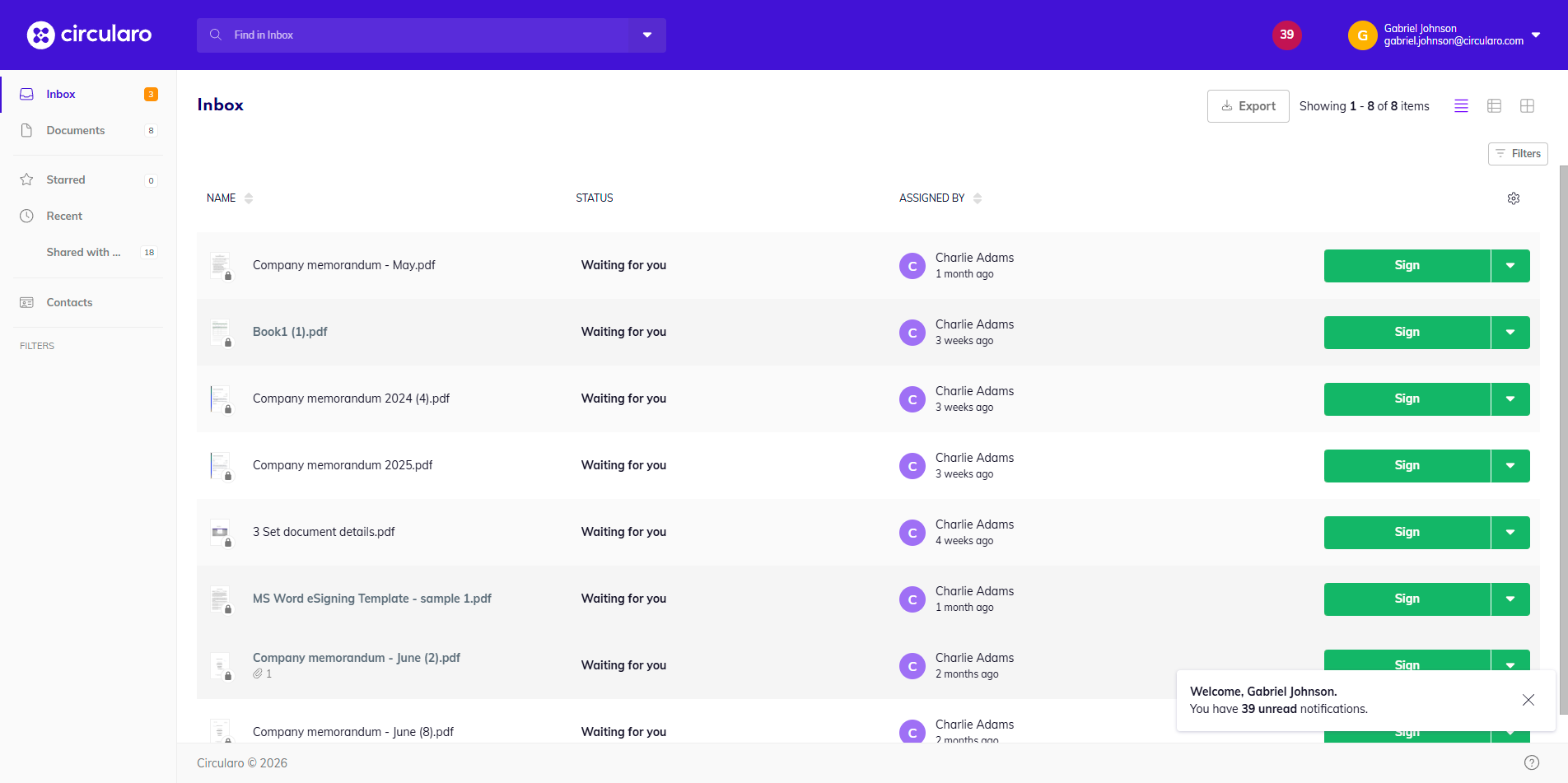Click the help question mark icon
Viewport: 1568px width, 783px height.
[x=1531, y=762]
